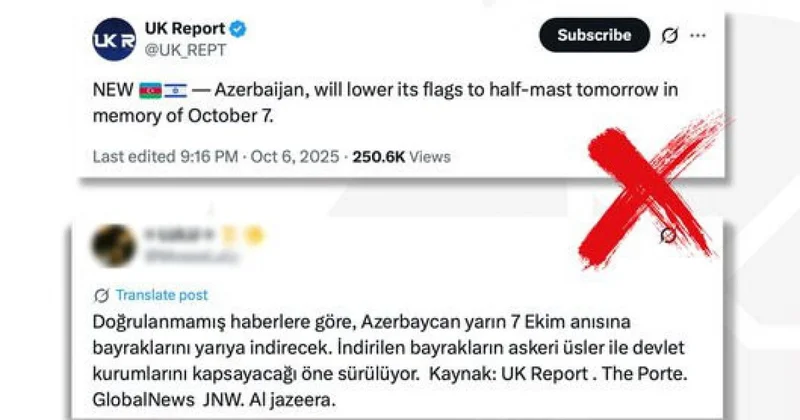Open the Last edited 9:16 PM timestamp
The width and height of the screenshot is (800, 420).
click(x=165, y=157)
